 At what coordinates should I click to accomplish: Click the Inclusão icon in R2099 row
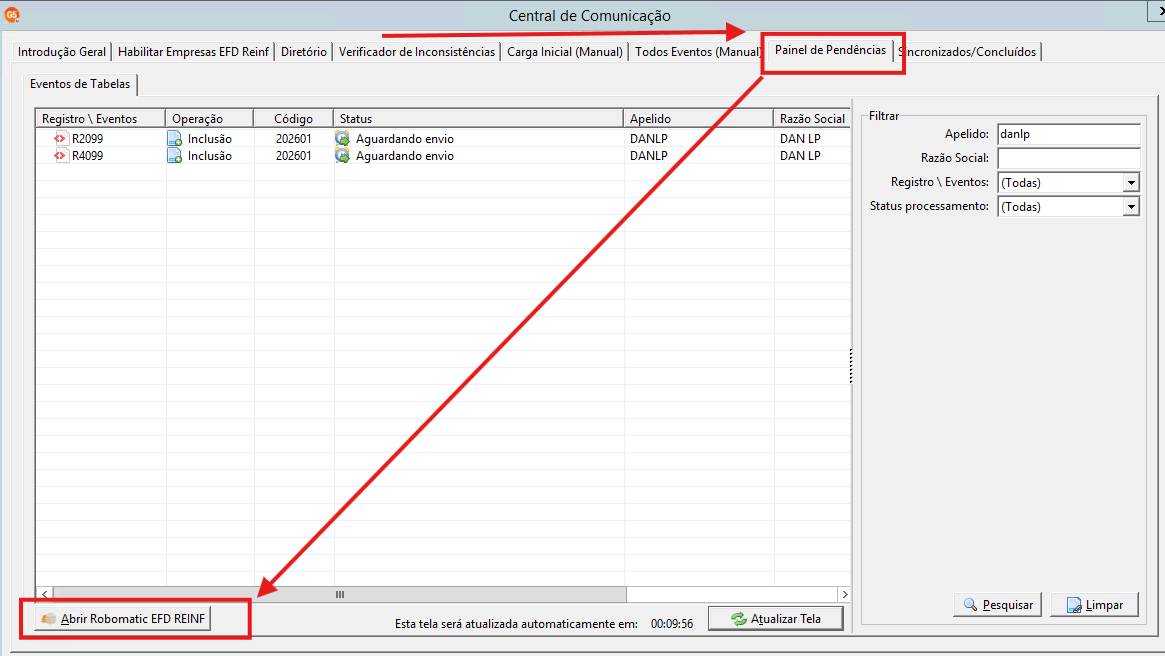coord(175,138)
